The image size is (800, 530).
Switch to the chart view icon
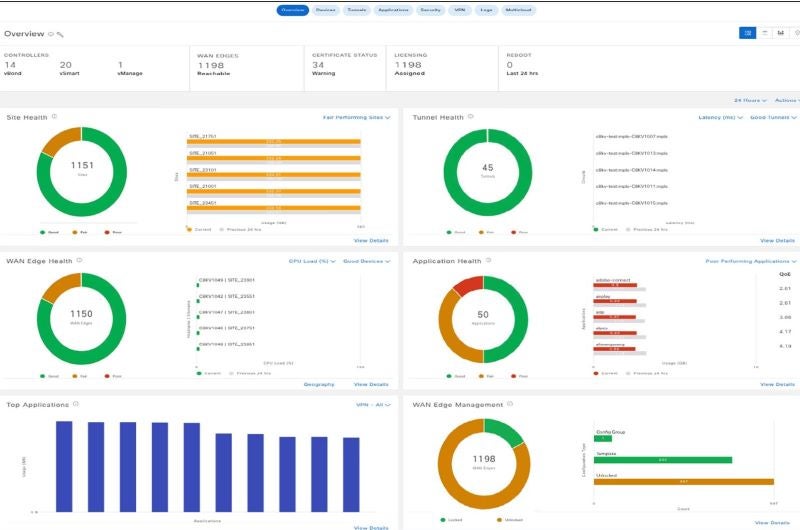(780, 33)
